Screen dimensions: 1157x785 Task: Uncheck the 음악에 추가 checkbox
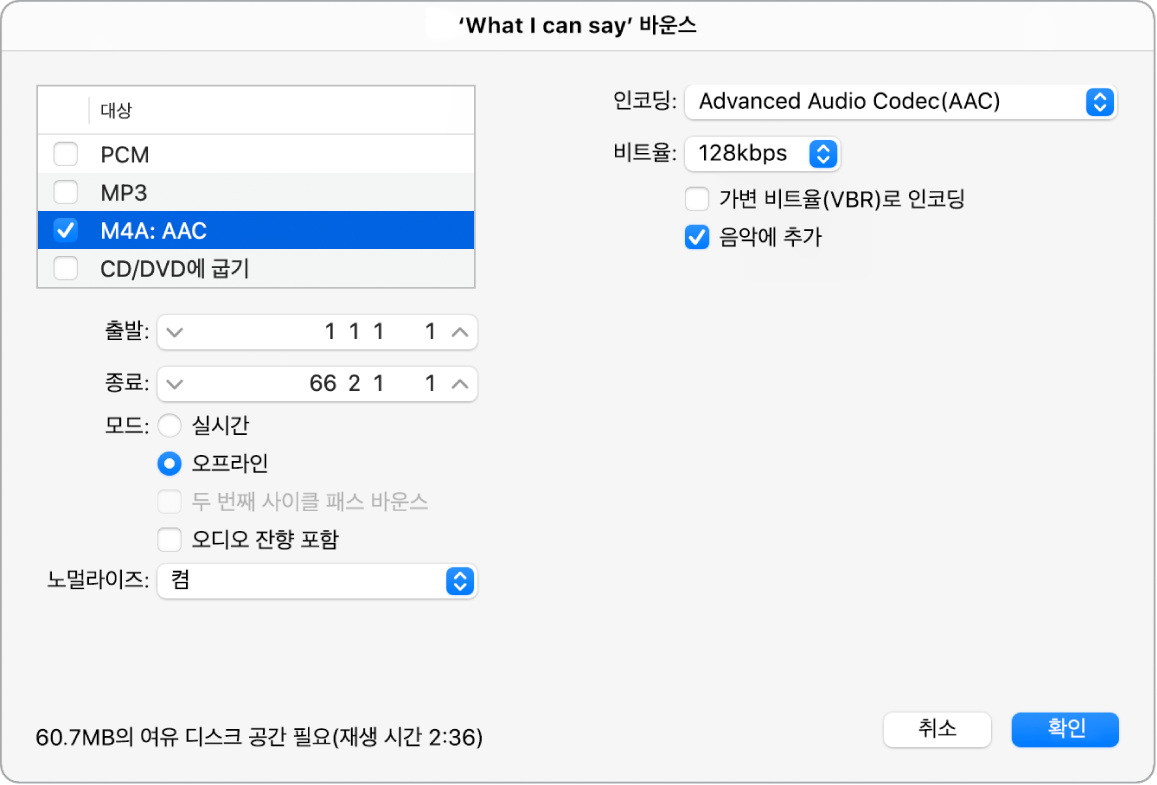click(x=697, y=238)
